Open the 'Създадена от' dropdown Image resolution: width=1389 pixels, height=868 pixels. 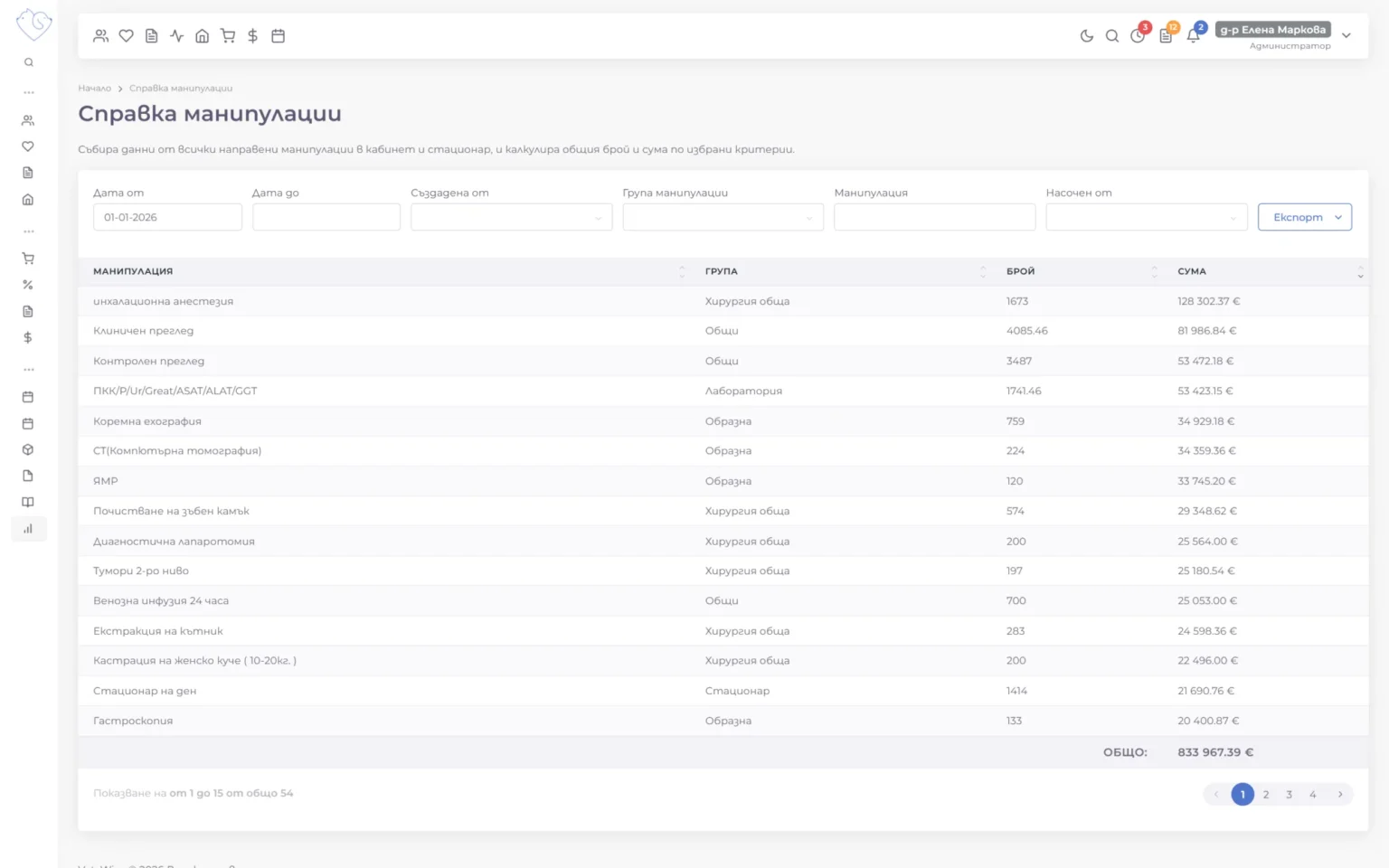pos(511,217)
